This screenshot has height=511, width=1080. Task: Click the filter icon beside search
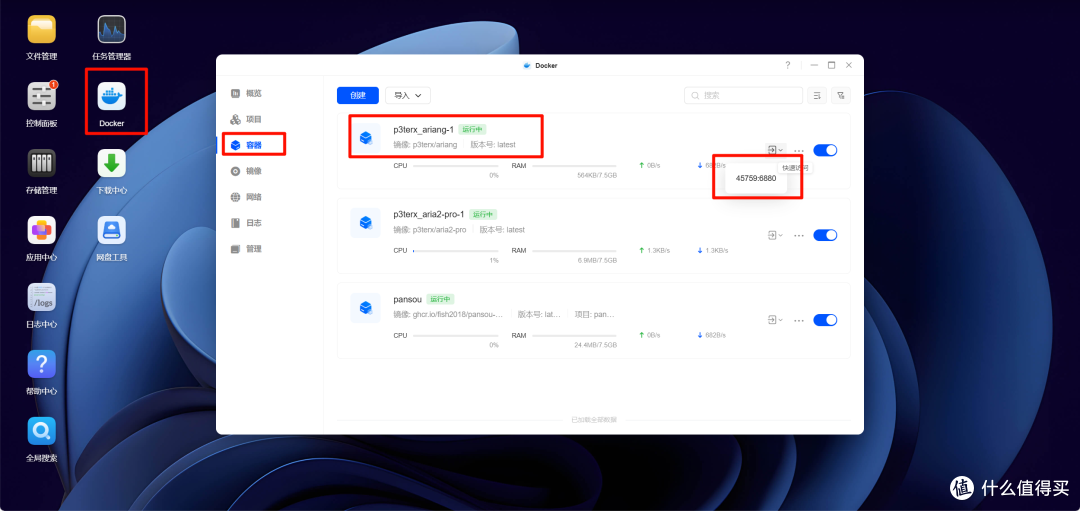(x=840, y=96)
